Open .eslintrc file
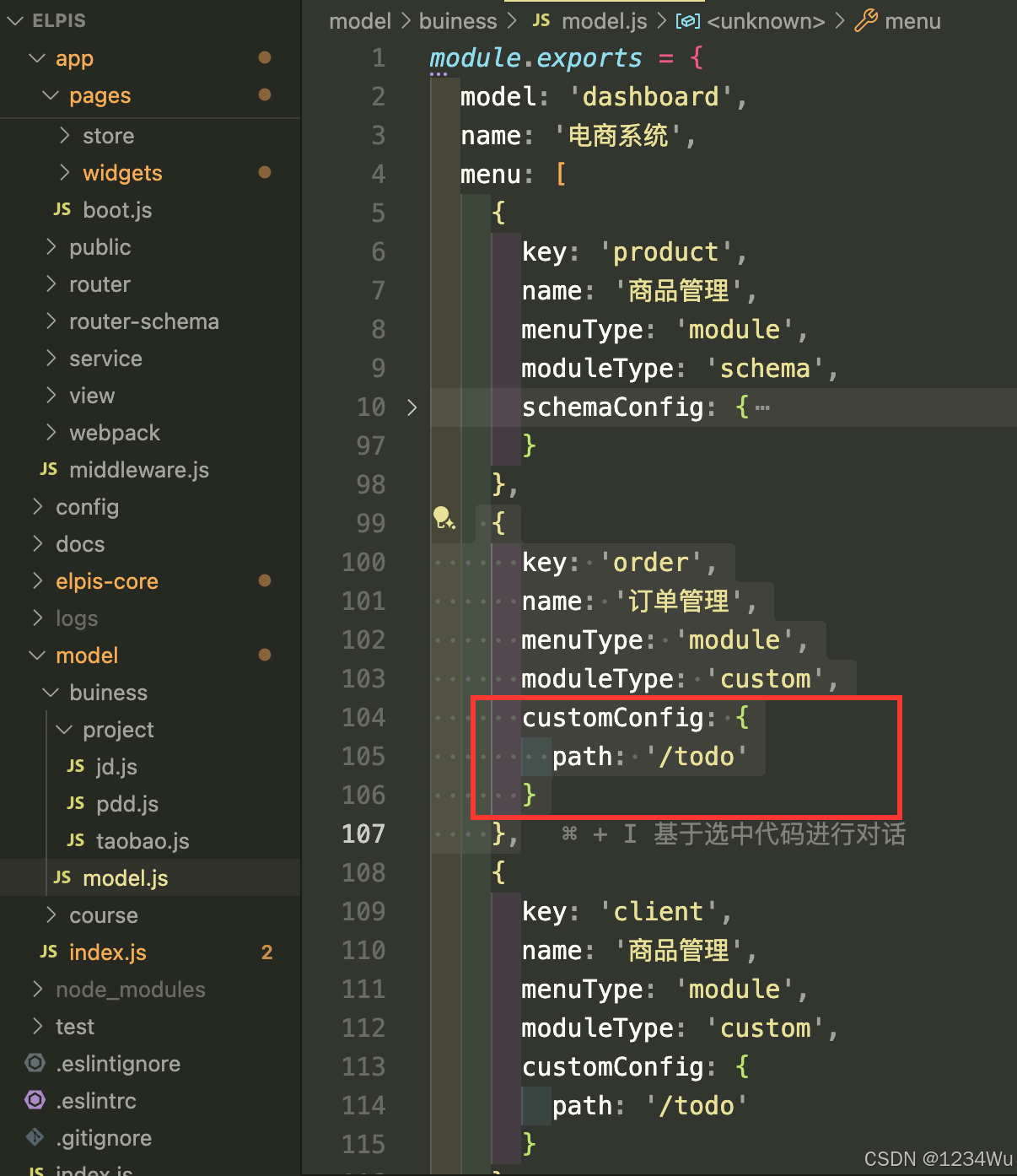 (x=96, y=1101)
